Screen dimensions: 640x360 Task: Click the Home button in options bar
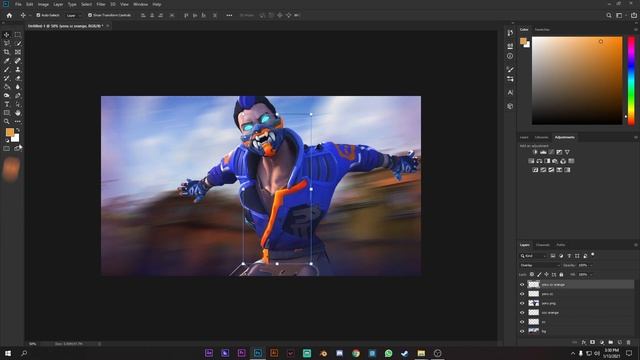(9, 15)
